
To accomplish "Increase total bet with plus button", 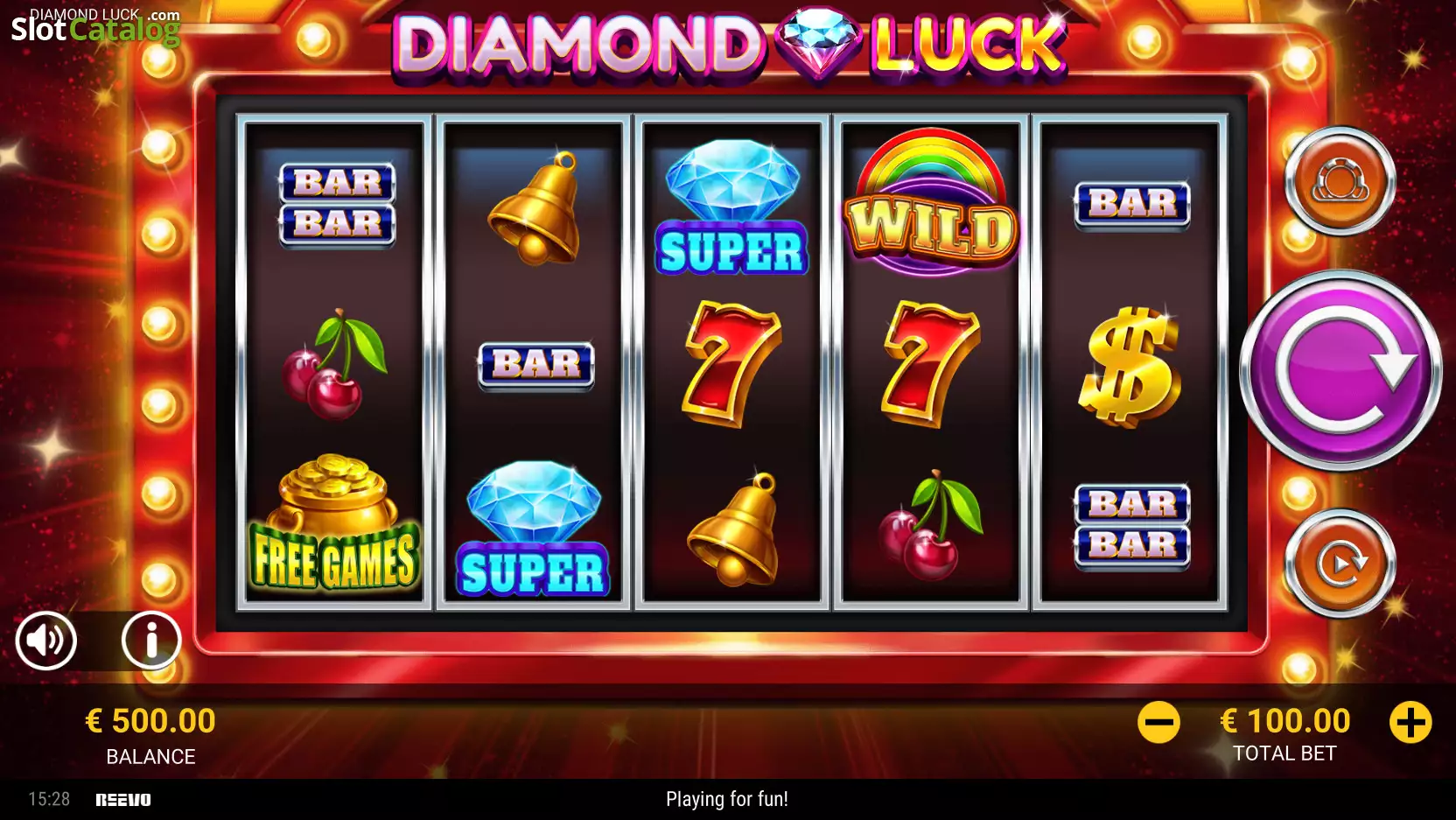I will pyautogui.click(x=1410, y=723).
